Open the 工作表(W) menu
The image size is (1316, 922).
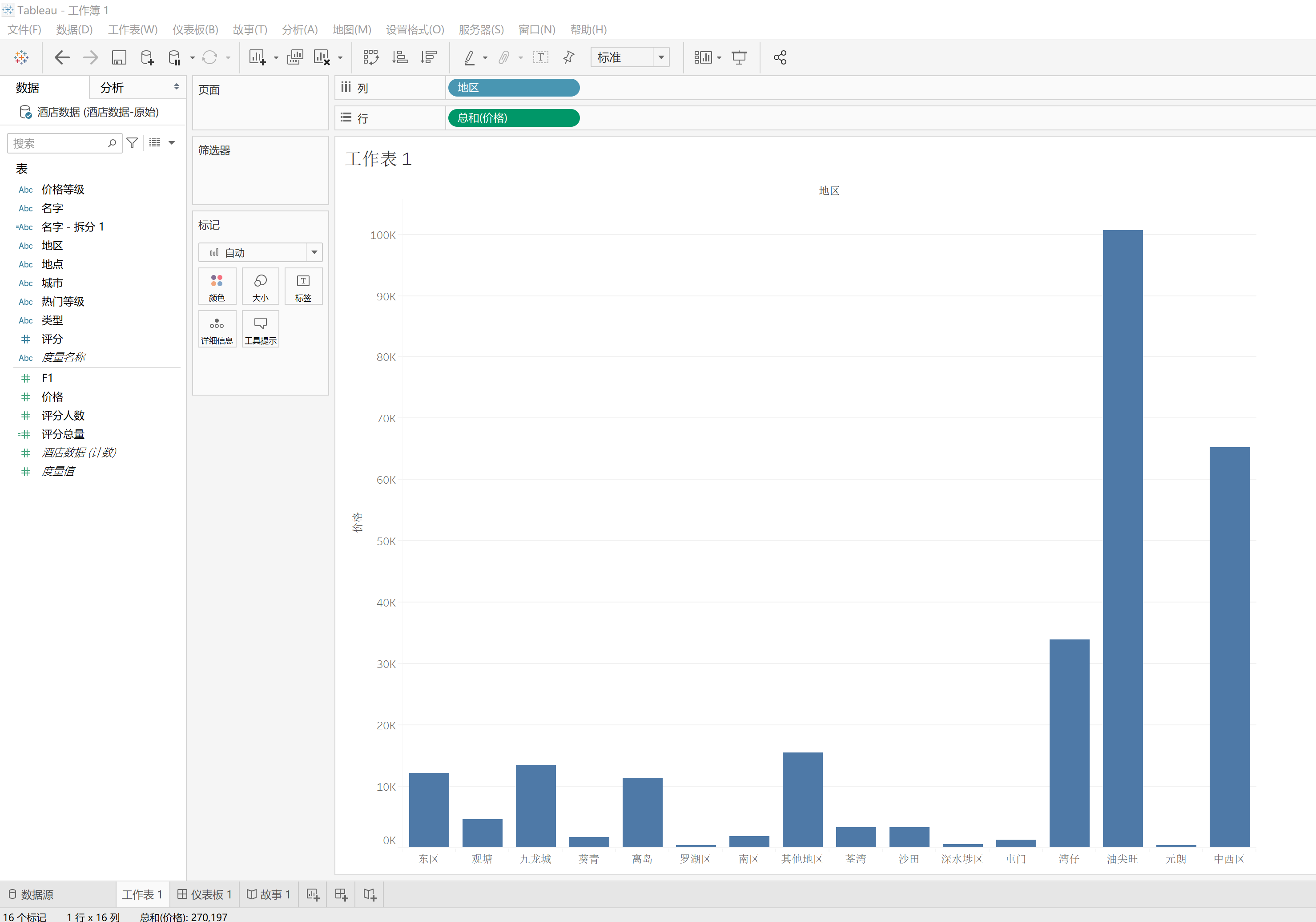133,30
